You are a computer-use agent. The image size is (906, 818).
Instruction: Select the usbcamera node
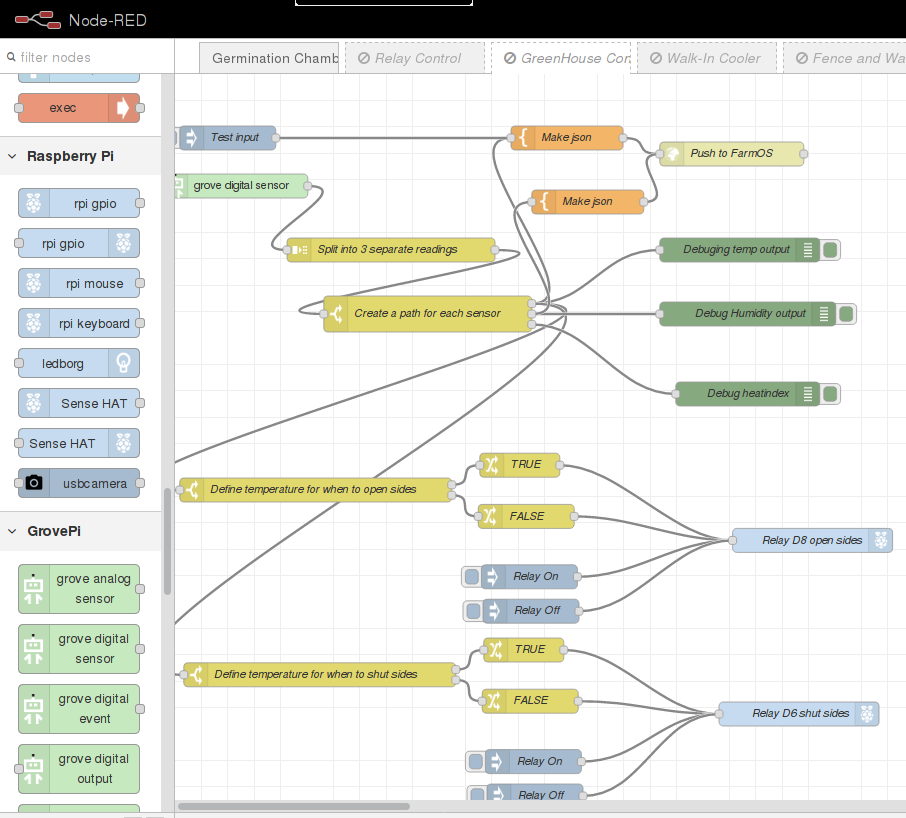click(x=78, y=483)
